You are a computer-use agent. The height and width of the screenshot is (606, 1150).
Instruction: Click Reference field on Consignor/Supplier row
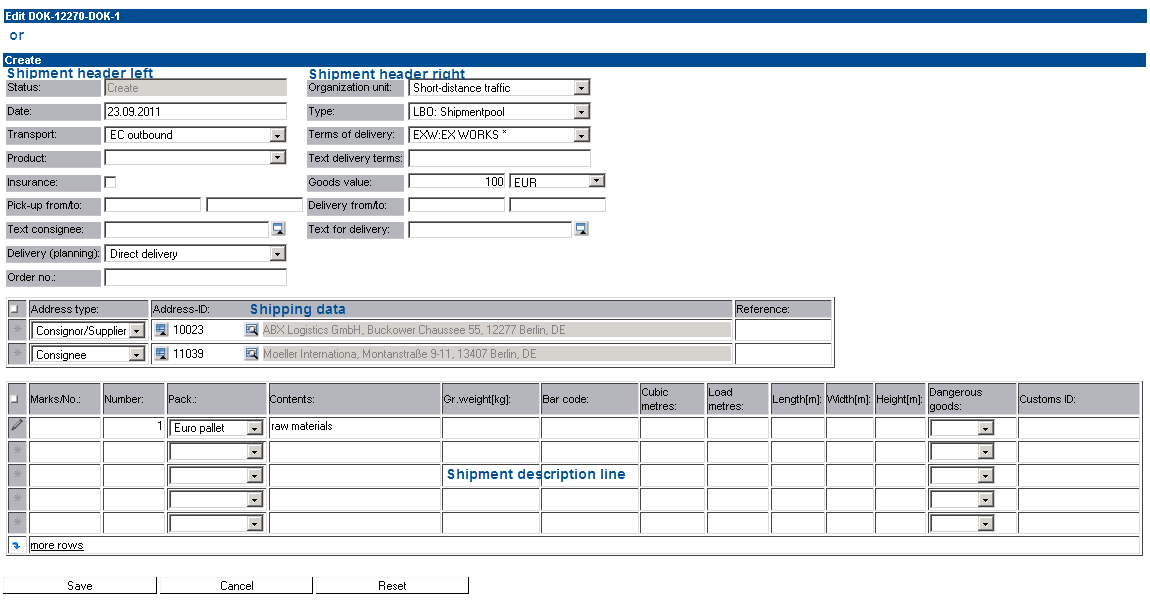click(783, 330)
